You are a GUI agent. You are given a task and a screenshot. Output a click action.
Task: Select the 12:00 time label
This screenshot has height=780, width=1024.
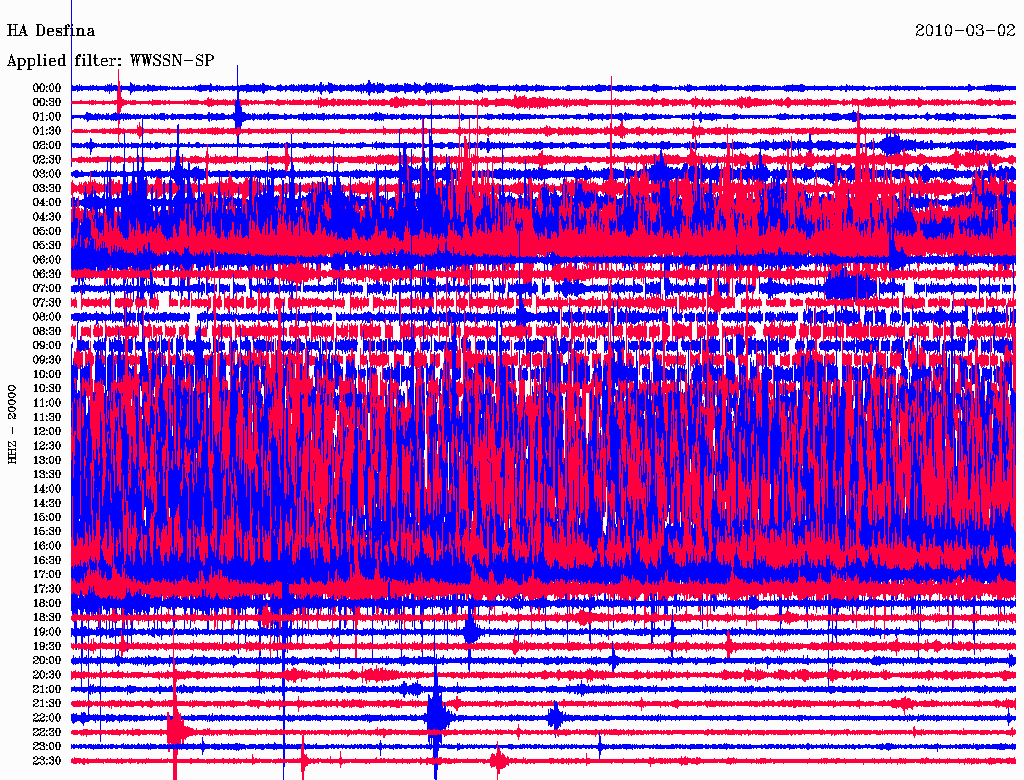pos(47,431)
